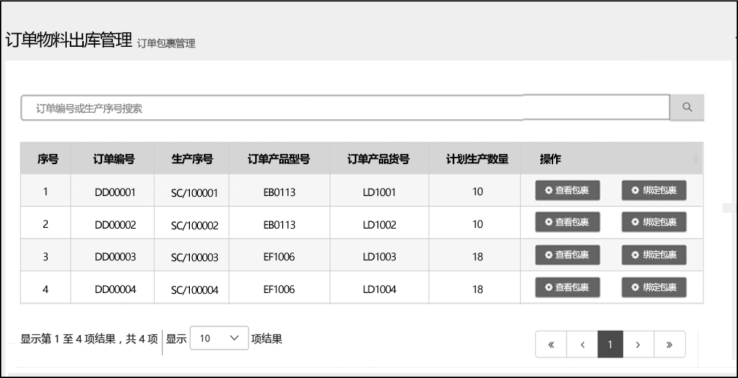Viewport: 738px width, 378px height.
Task: Focus the order number search field
Action: tap(345, 108)
